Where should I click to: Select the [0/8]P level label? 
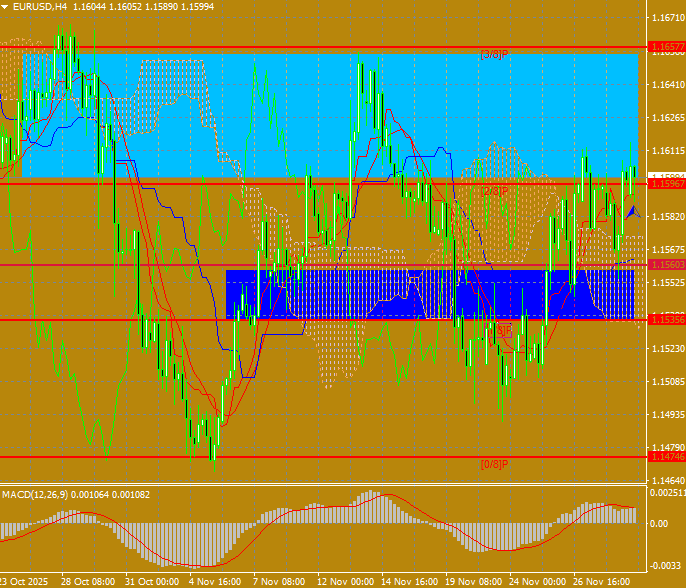pos(494,464)
